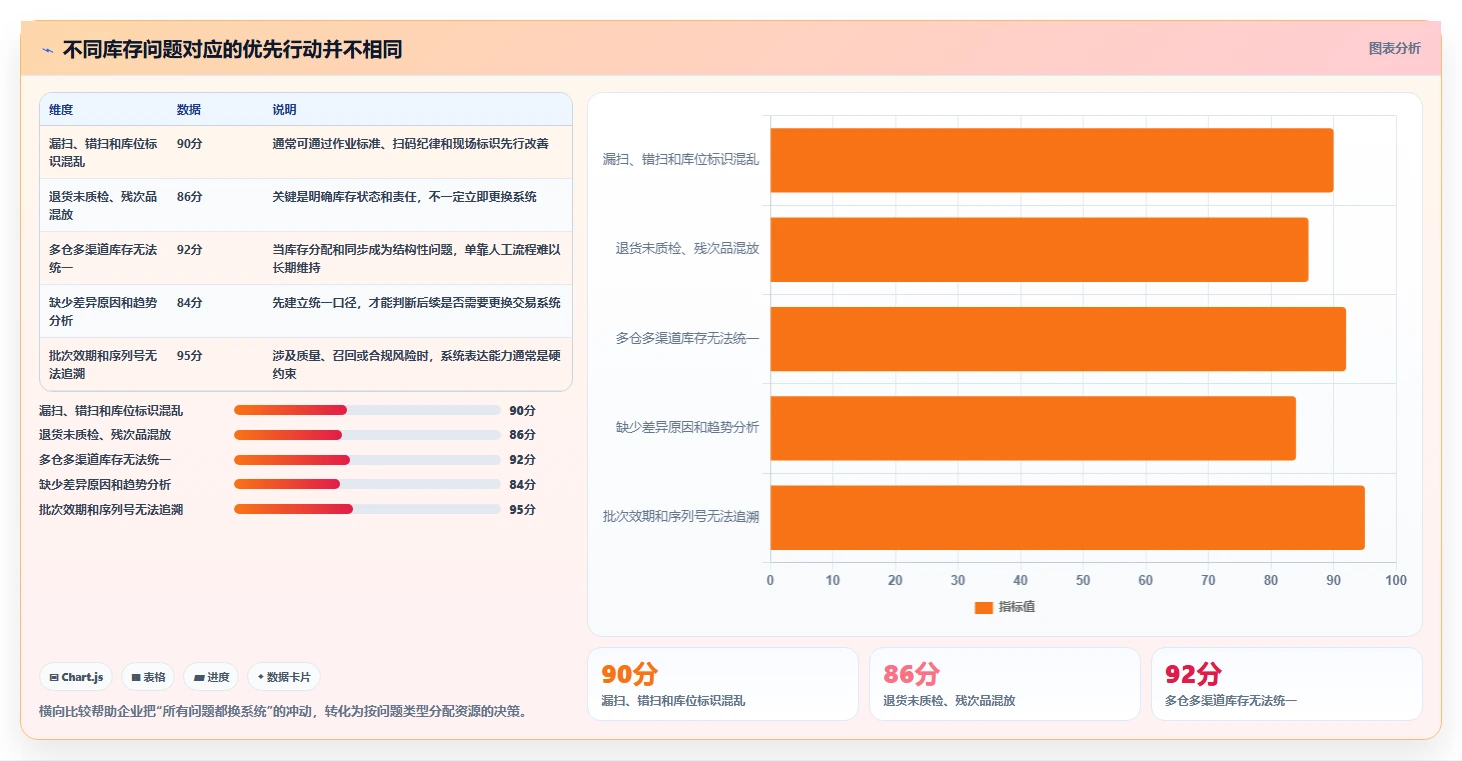Click the footer note starting 横向比较帮助企业
The image size is (1462, 761).
click(x=283, y=712)
